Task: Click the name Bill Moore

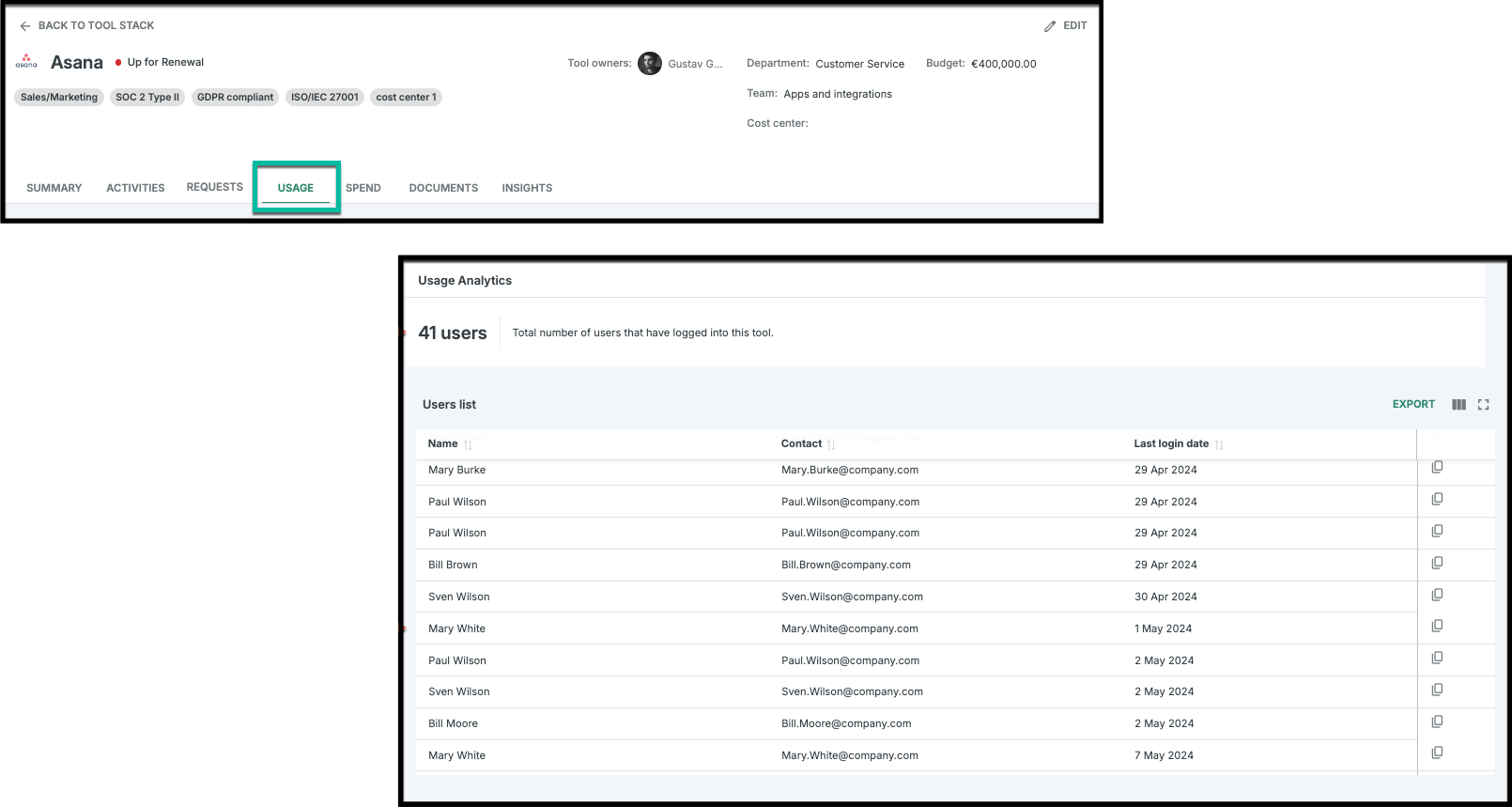Action: [x=454, y=723]
